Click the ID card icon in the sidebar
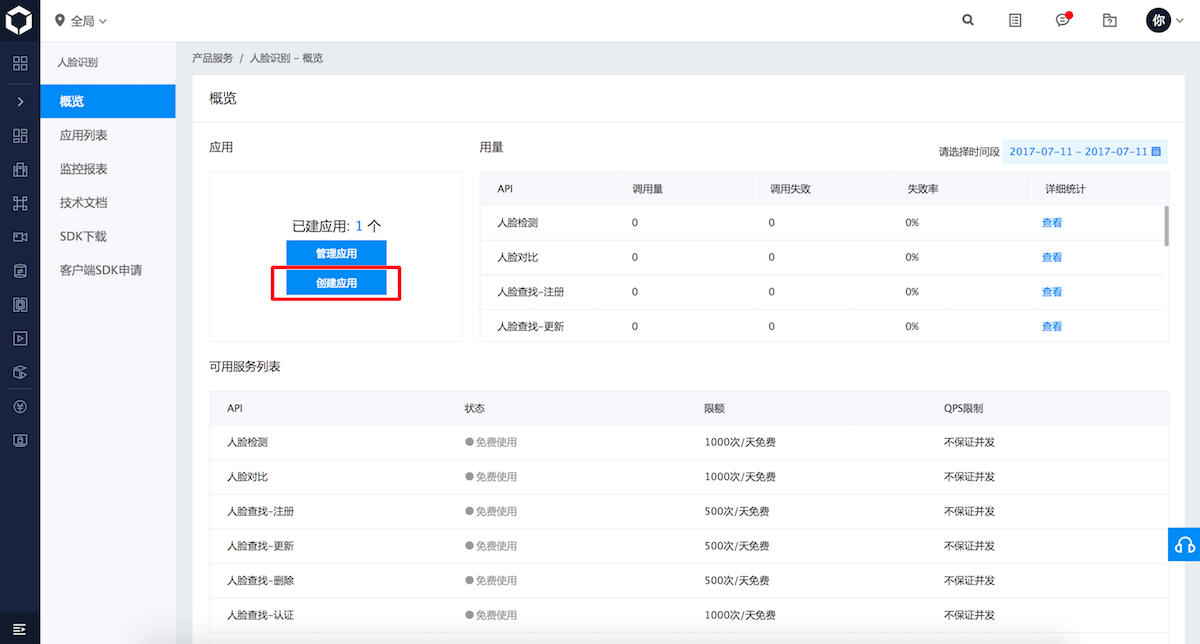The width and height of the screenshot is (1200, 644). (19, 440)
